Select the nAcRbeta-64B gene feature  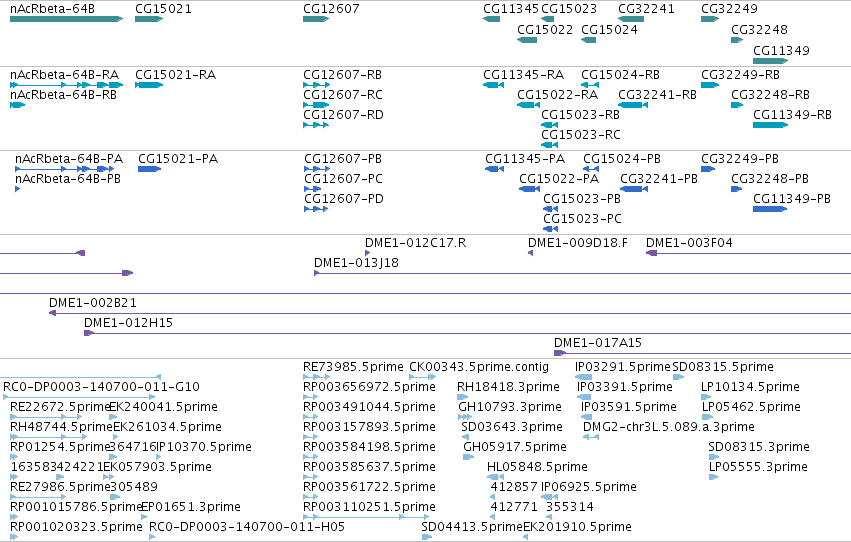(x=66, y=19)
